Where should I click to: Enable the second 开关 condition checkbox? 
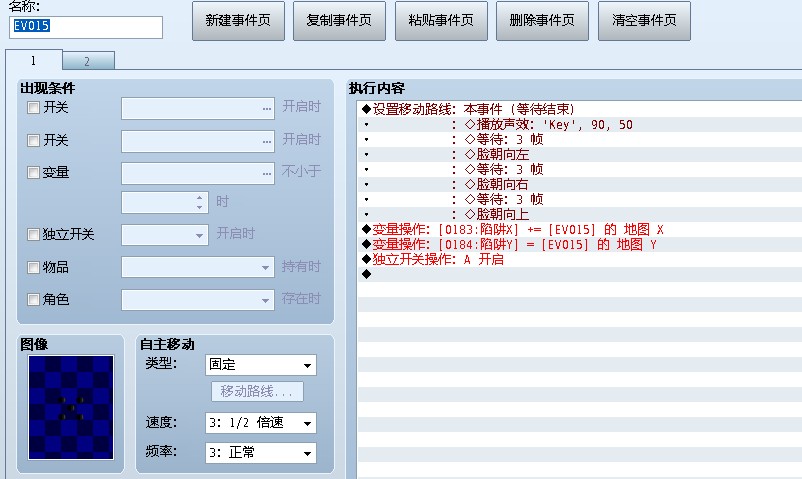33,140
